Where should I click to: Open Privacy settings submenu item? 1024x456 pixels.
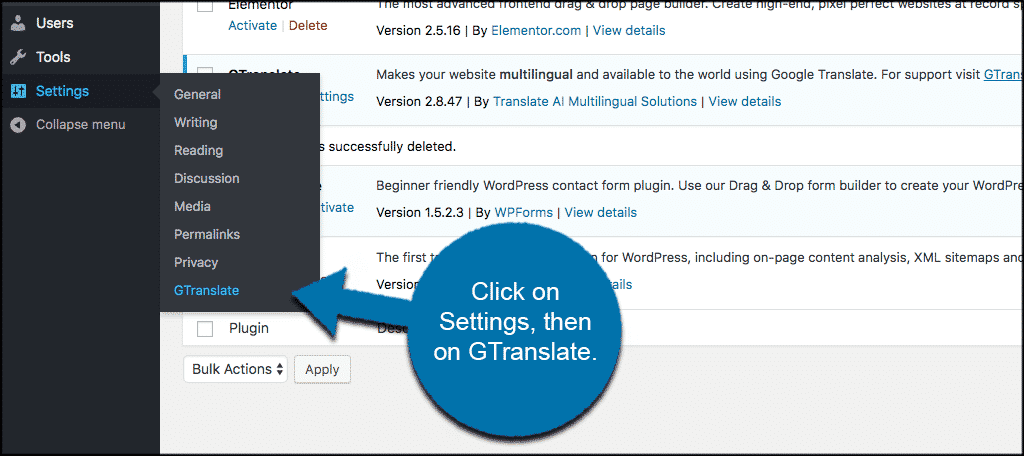tap(195, 263)
